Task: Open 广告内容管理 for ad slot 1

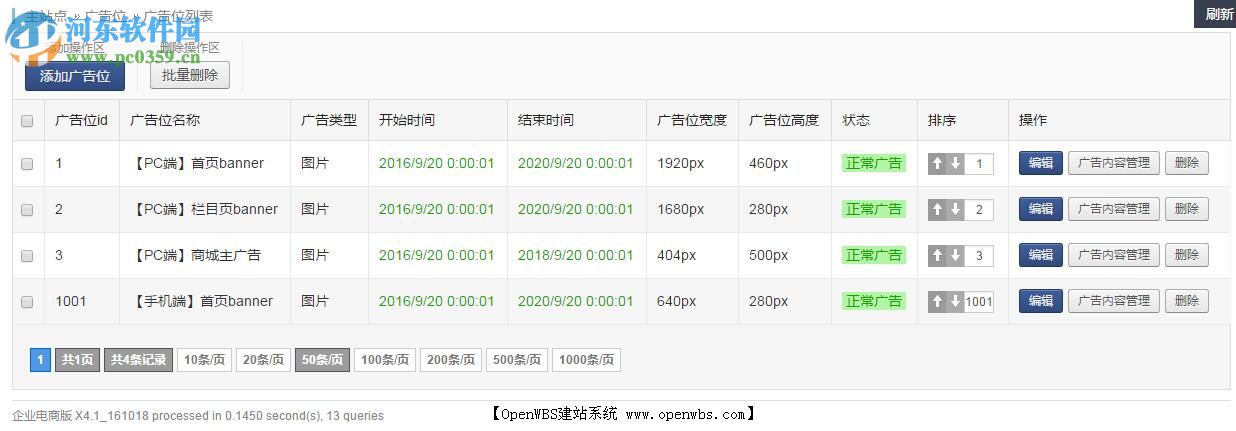Action: click(1114, 164)
